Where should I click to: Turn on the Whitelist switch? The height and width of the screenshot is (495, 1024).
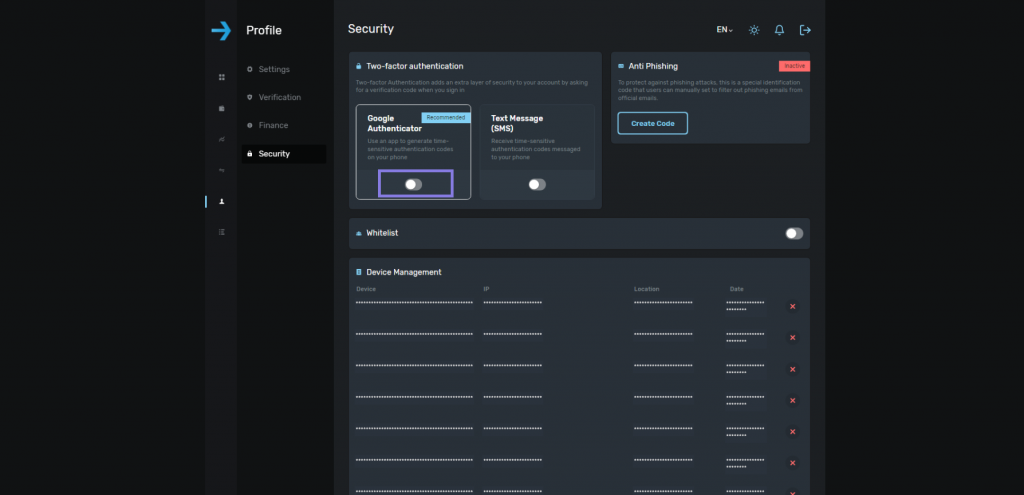794,233
